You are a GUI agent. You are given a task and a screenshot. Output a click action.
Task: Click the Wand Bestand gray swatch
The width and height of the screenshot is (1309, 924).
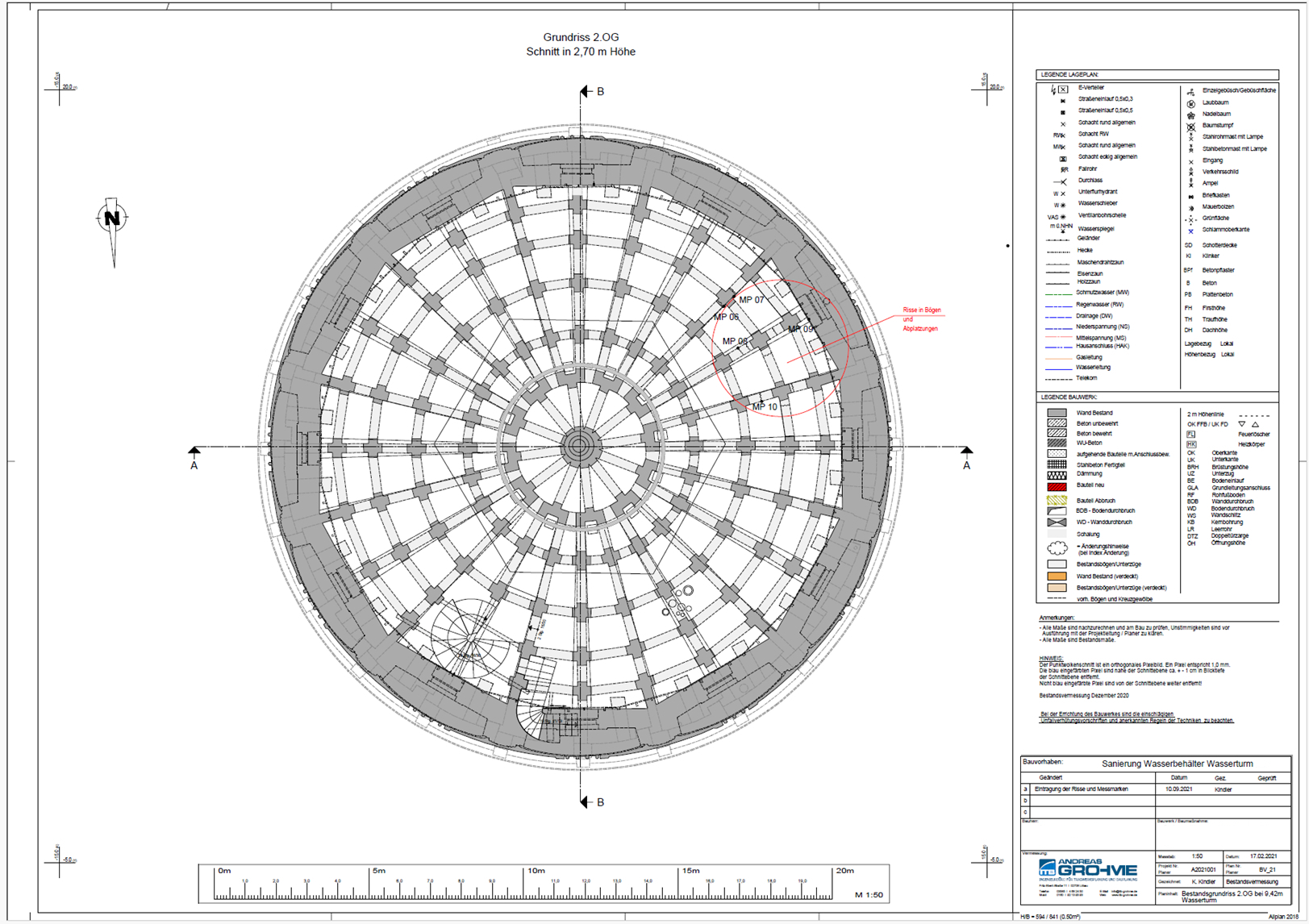click(1057, 413)
